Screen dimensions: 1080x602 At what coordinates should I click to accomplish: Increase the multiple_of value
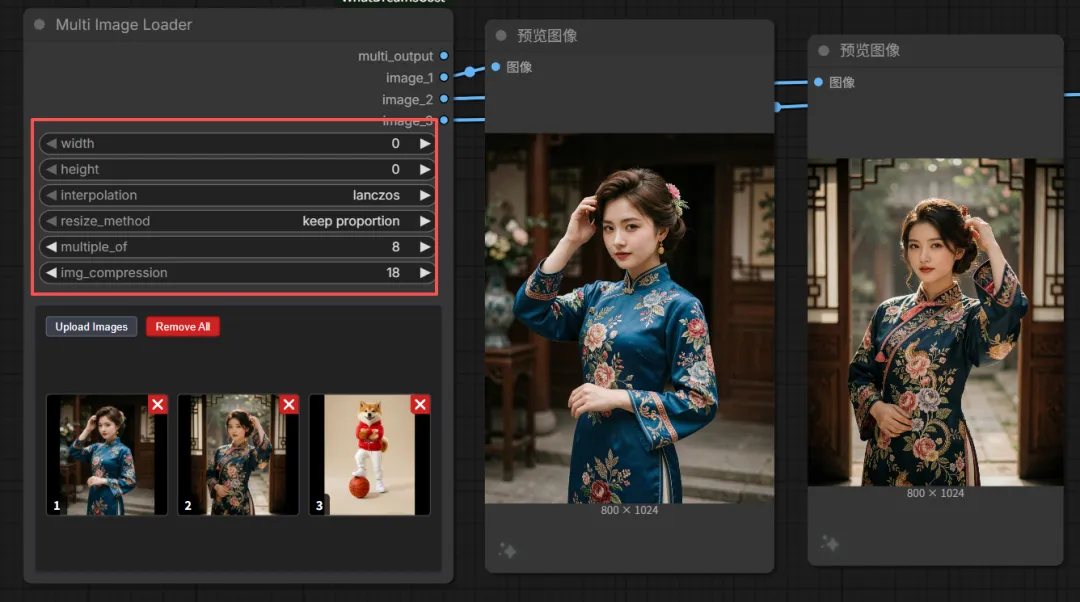click(x=425, y=247)
